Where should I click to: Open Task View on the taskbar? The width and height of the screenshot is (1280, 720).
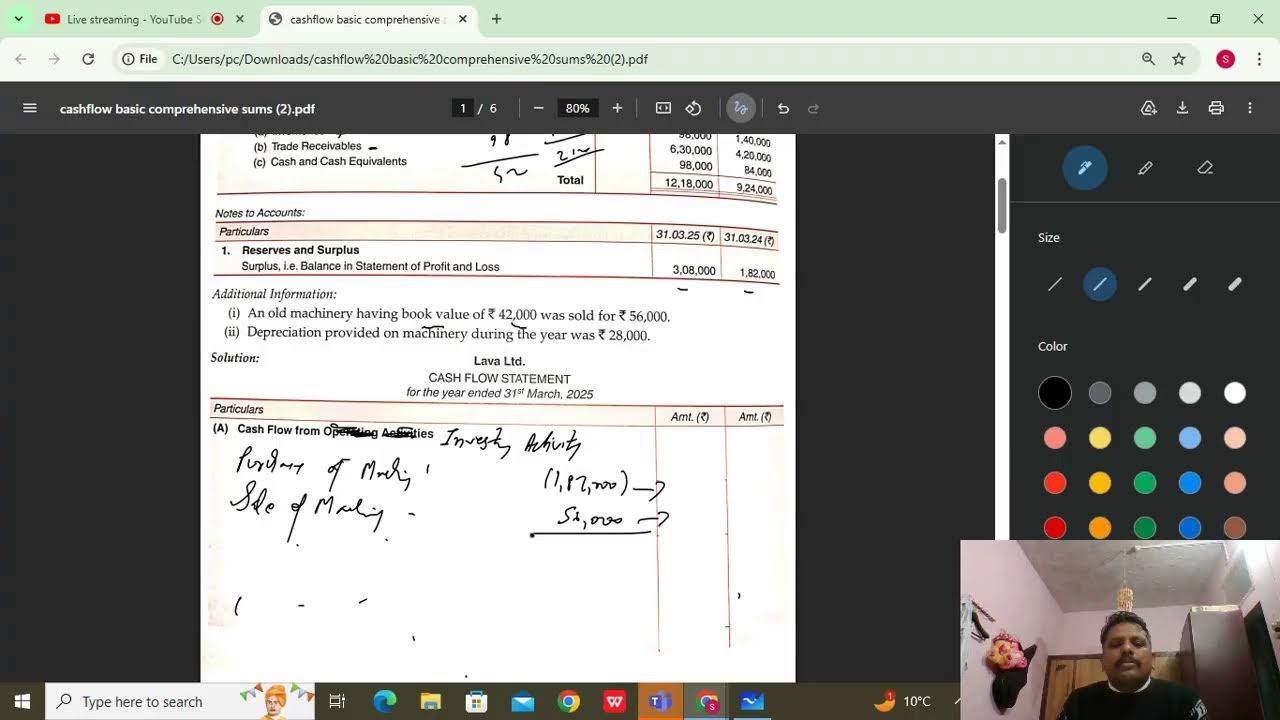337,701
